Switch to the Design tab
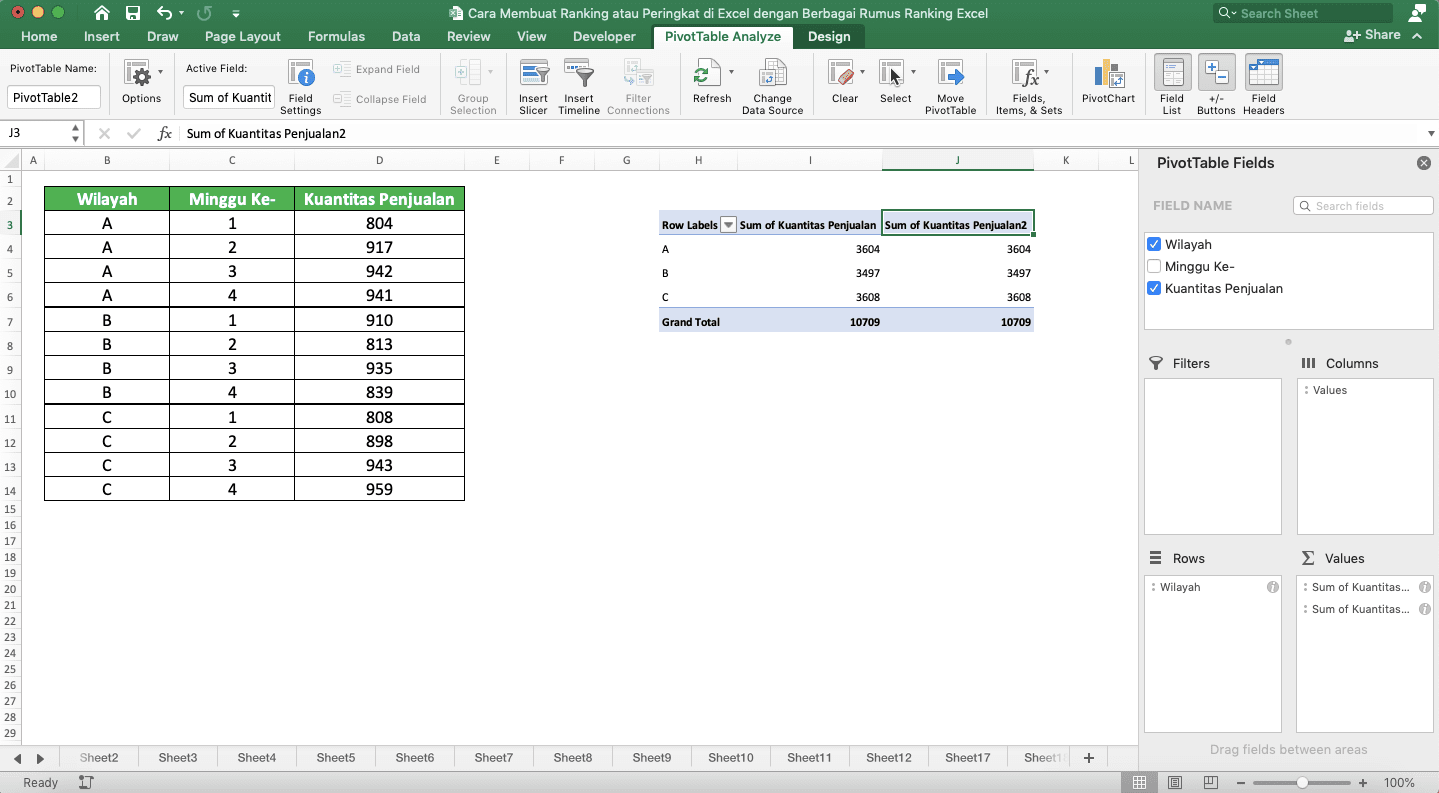This screenshot has width=1439, height=793. tap(829, 36)
